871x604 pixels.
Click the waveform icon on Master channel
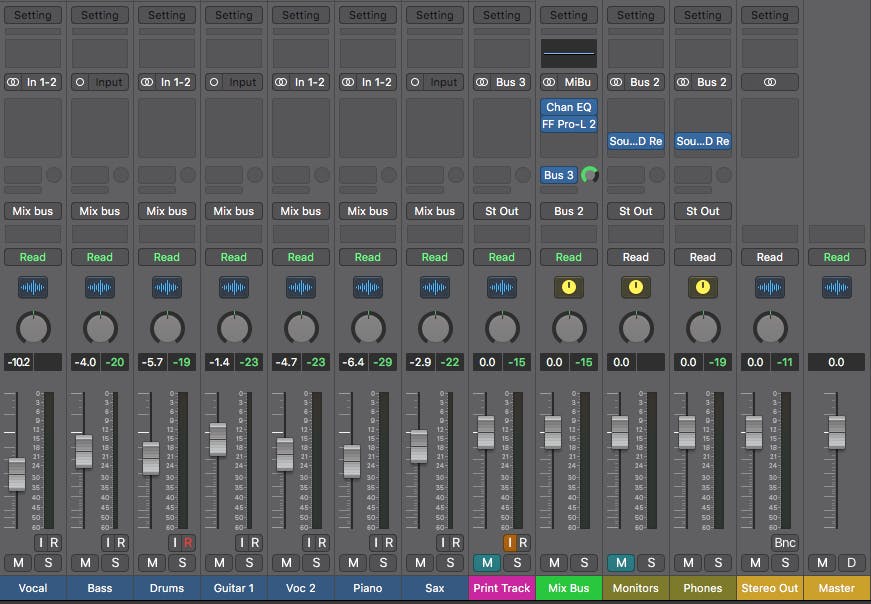point(837,288)
